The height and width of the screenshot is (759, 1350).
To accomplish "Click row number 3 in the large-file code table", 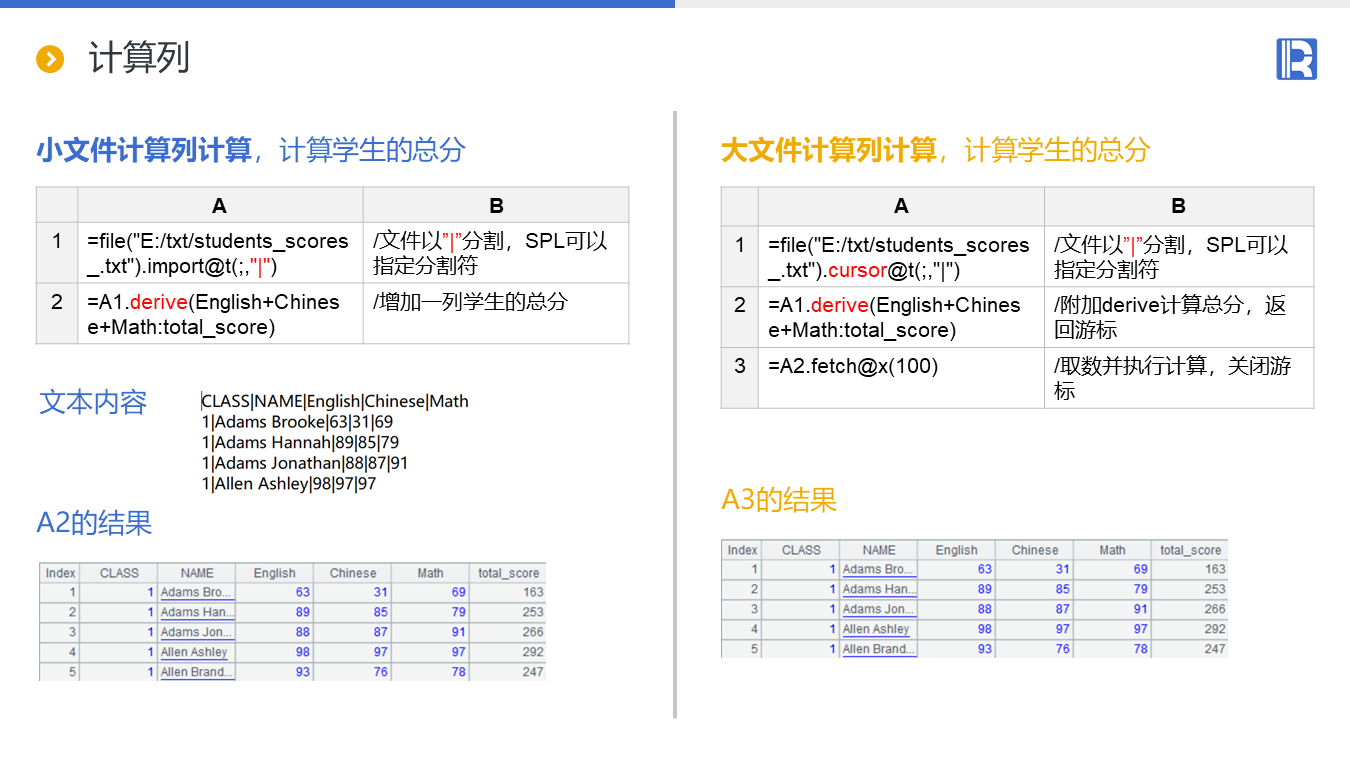I will 739,366.
